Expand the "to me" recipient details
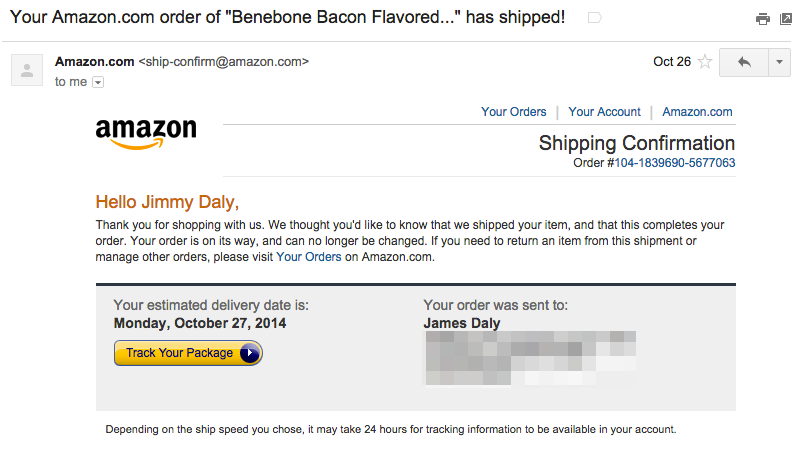The image size is (809, 456). pos(98,82)
